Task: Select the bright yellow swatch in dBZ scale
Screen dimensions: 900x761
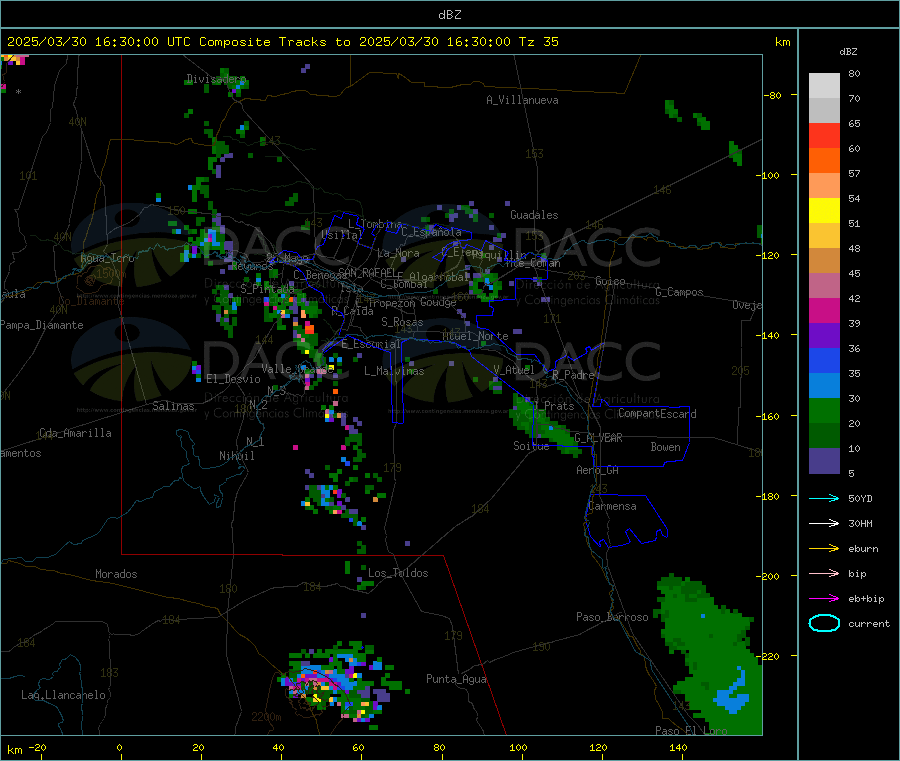Action: tap(824, 211)
